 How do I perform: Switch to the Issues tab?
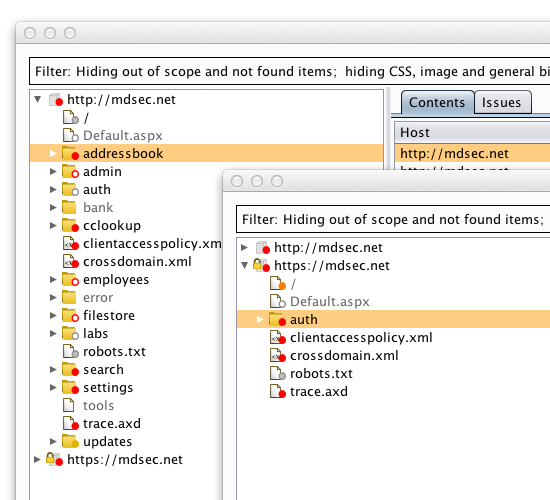point(502,102)
